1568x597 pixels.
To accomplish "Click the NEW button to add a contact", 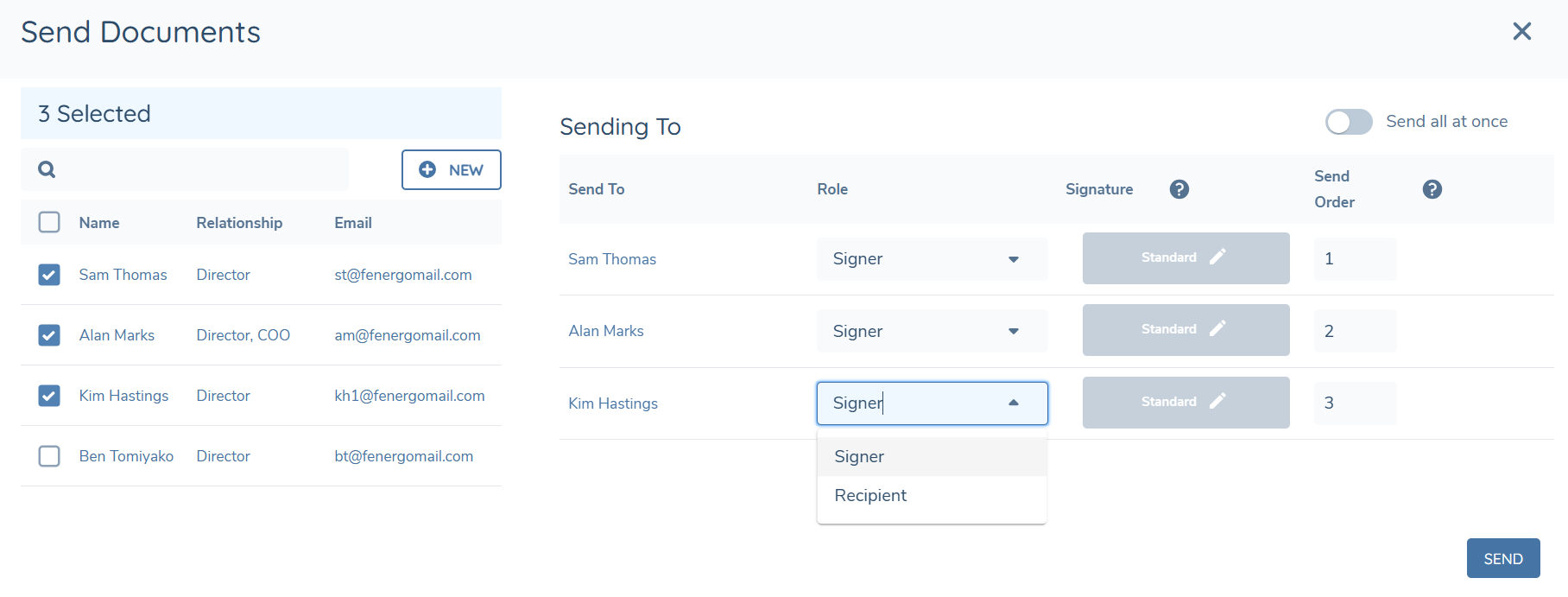I will pyautogui.click(x=451, y=169).
